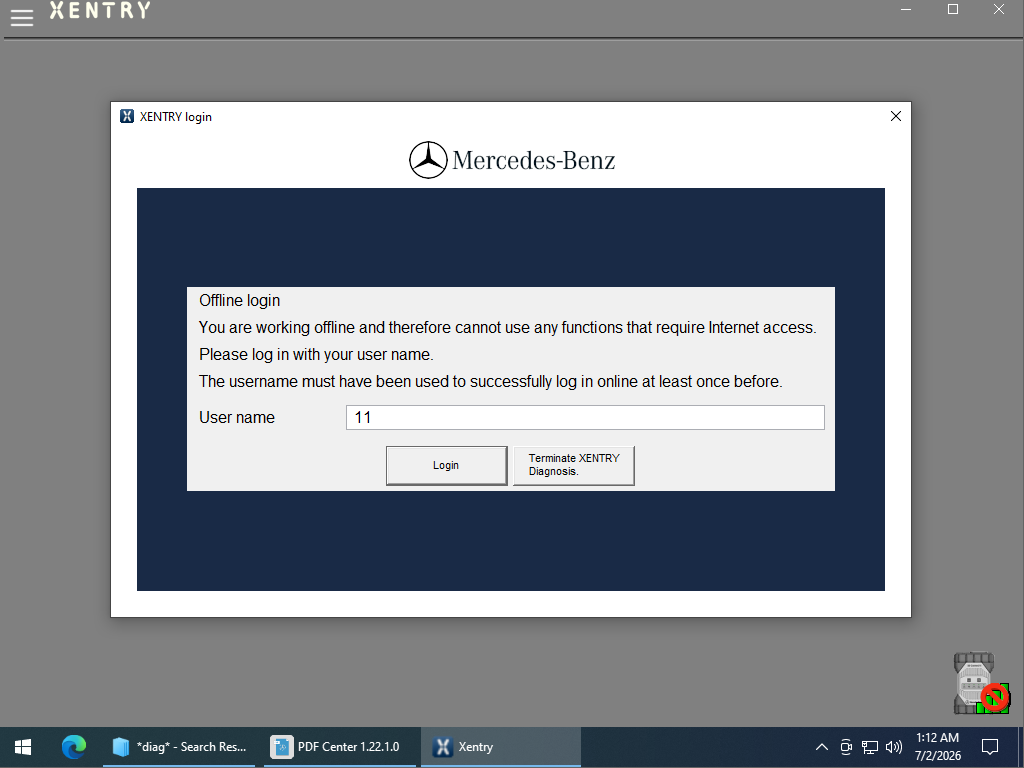Screen dimensions: 1024x768
Task: Click the Mercedes-Benz star logo
Action: [x=428, y=160]
